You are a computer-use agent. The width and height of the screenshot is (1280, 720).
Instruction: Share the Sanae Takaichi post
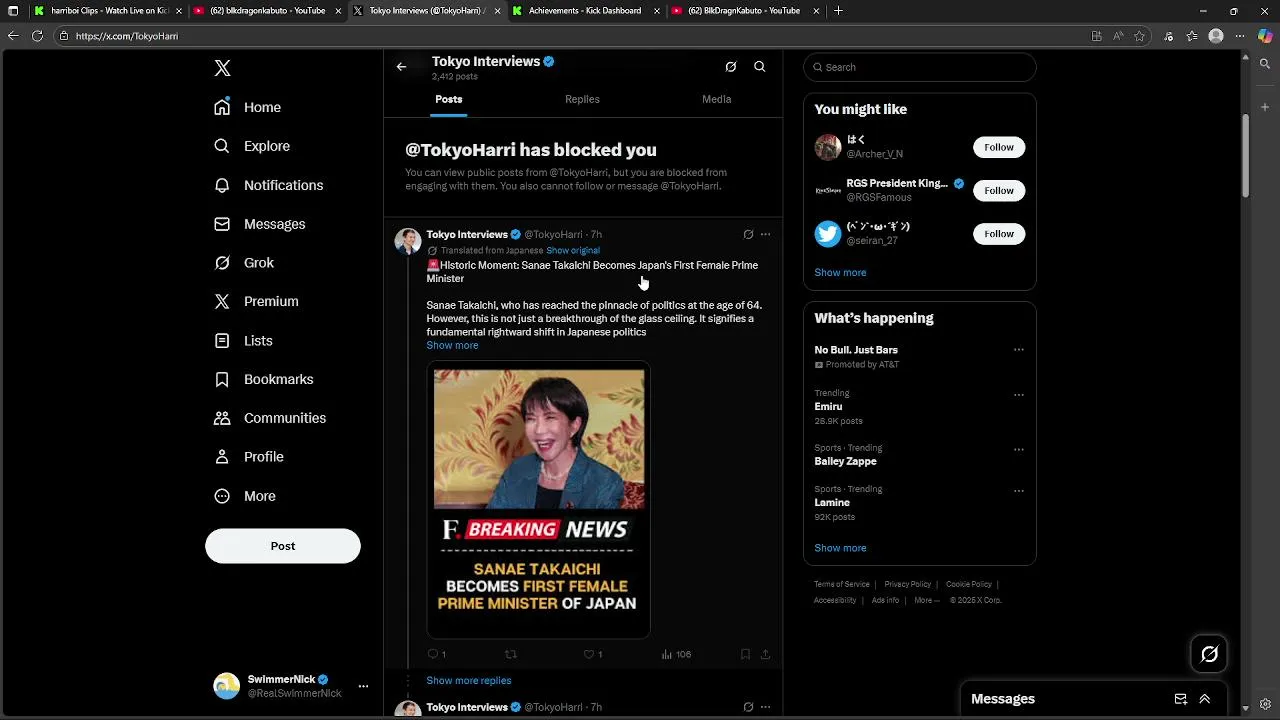pos(765,654)
